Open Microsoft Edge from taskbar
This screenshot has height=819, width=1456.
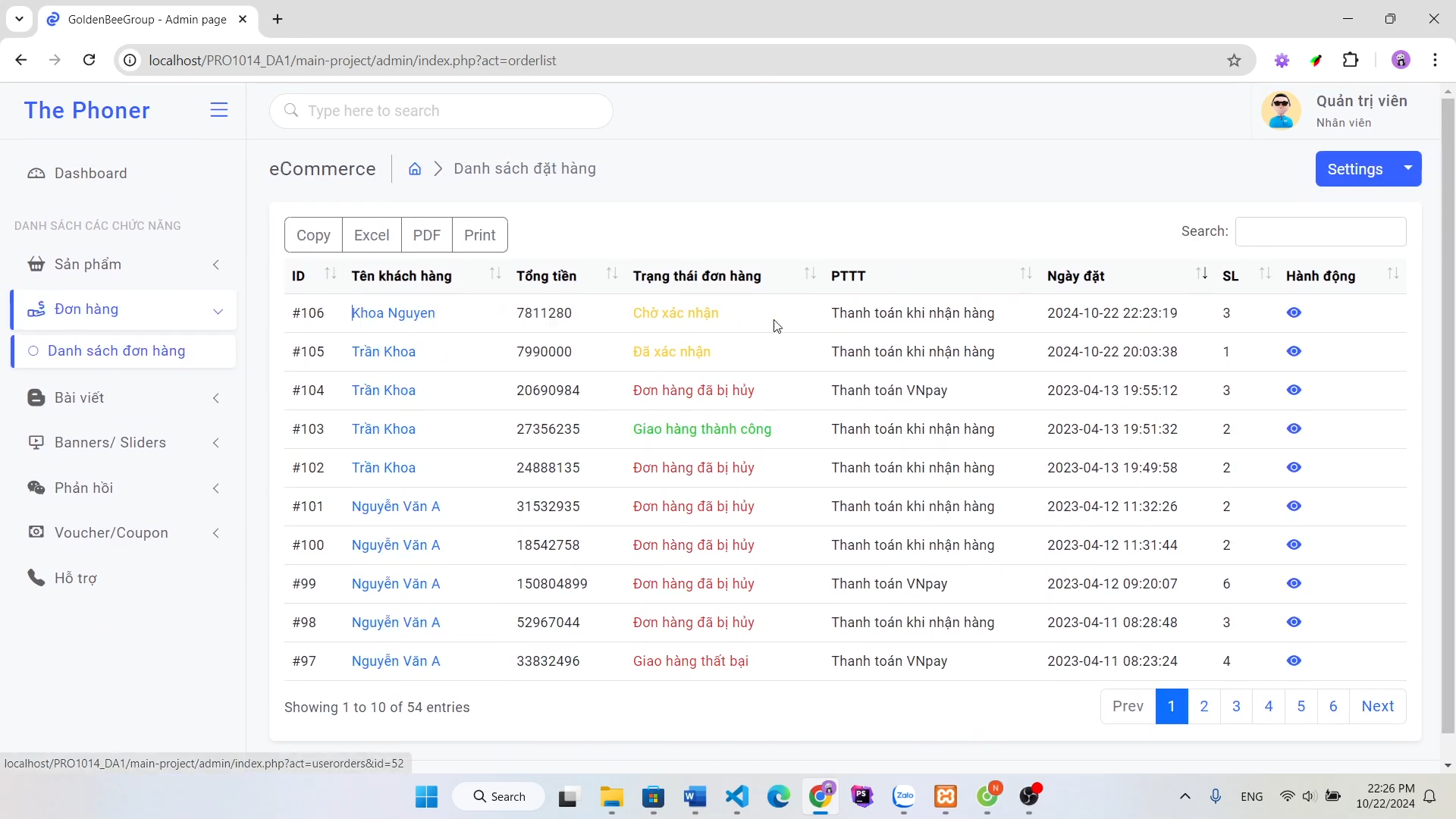click(778, 797)
